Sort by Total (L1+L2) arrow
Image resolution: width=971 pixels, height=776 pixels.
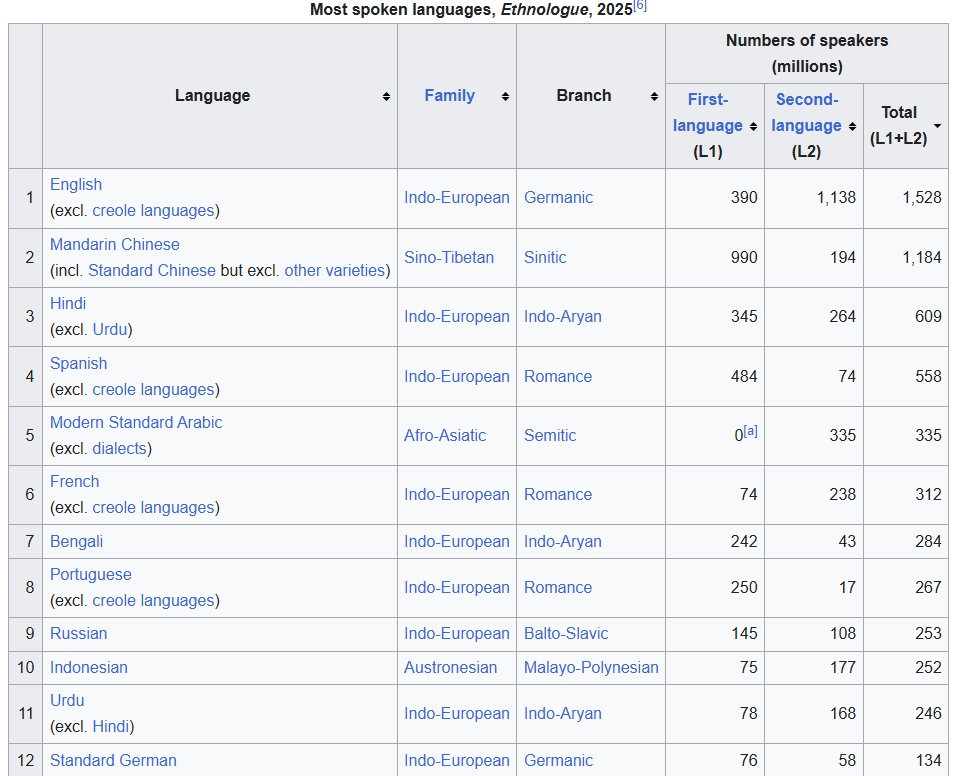(938, 126)
